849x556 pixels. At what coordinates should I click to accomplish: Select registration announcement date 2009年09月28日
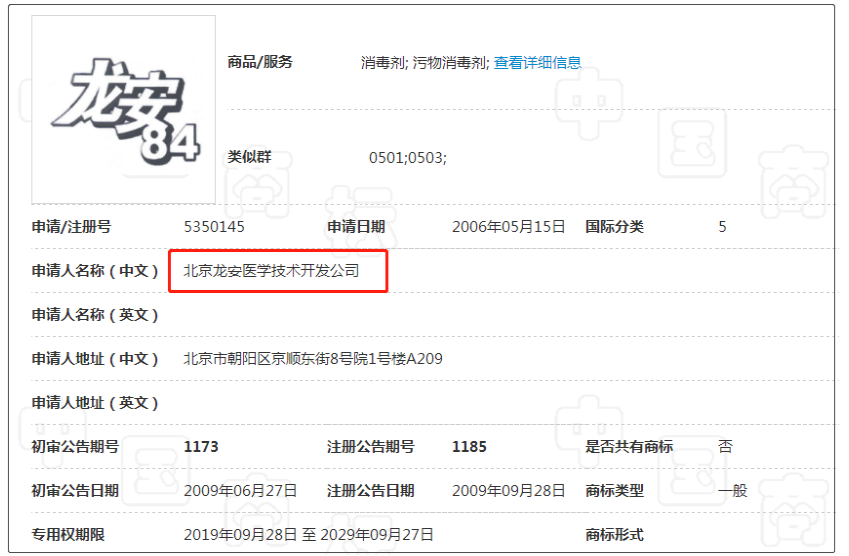[x=508, y=491]
